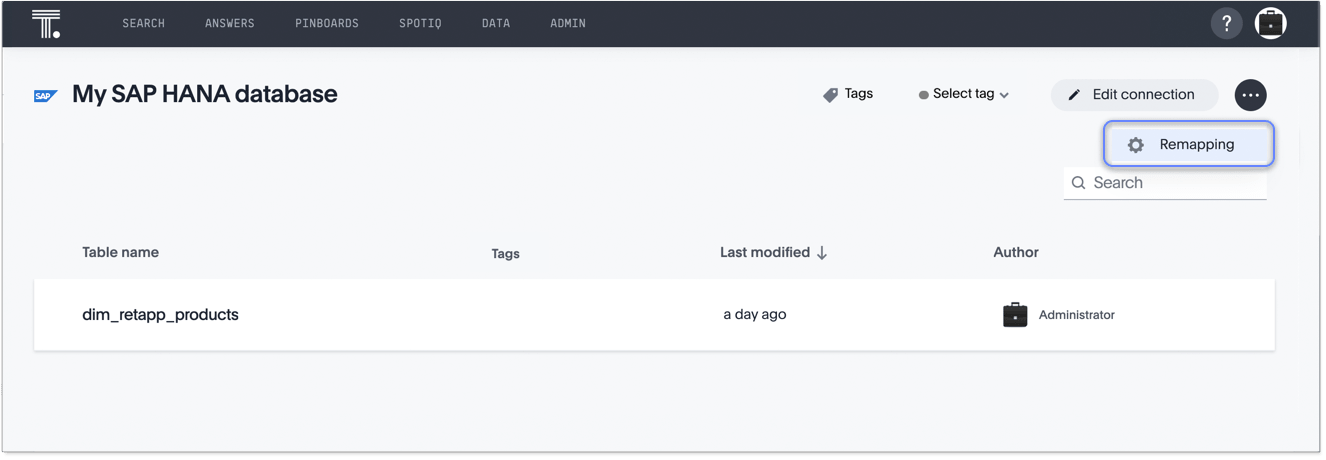Viewport: 1326px width, 460px height.
Task: Click the ThoughtSpot logo icon
Action: tap(46, 23)
